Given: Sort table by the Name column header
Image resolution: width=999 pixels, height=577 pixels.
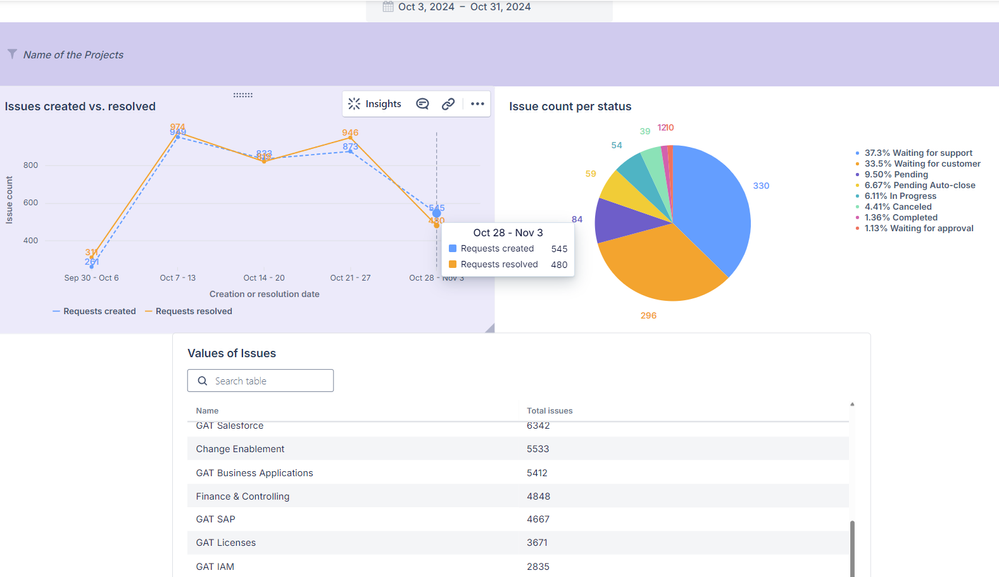Looking at the screenshot, I should pyautogui.click(x=207, y=411).
